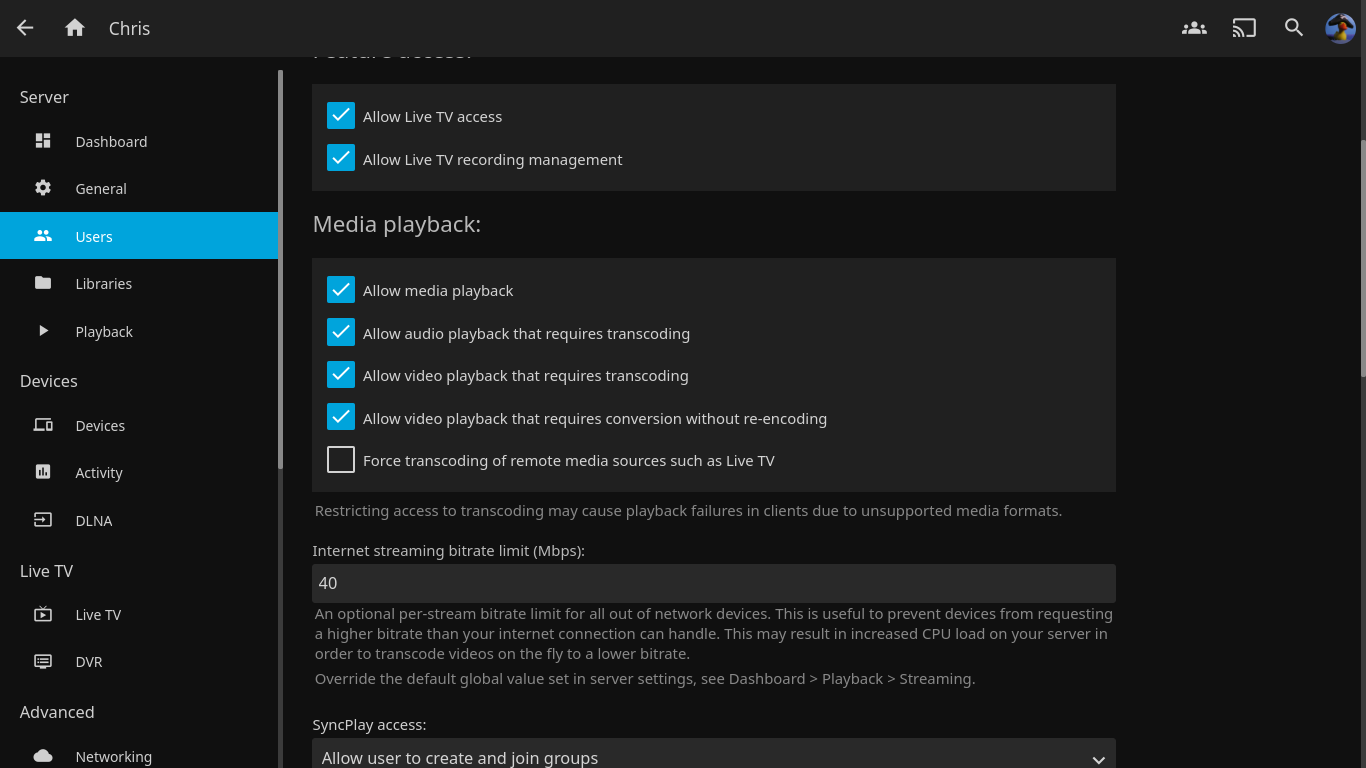Disable Allow Live TV access checkbox
1366x768 pixels.
click(x=341, y=116)
